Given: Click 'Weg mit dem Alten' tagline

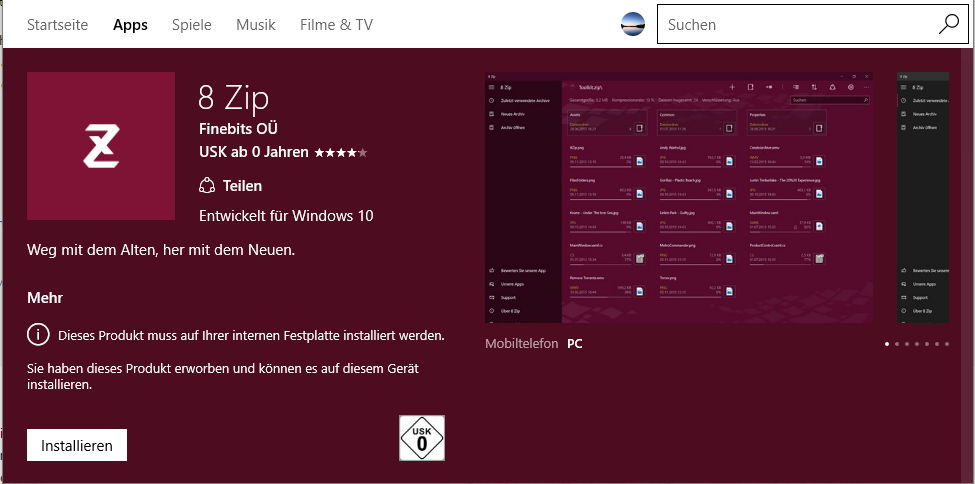Looking at the screenshot, I should click(x=161, y=250).
